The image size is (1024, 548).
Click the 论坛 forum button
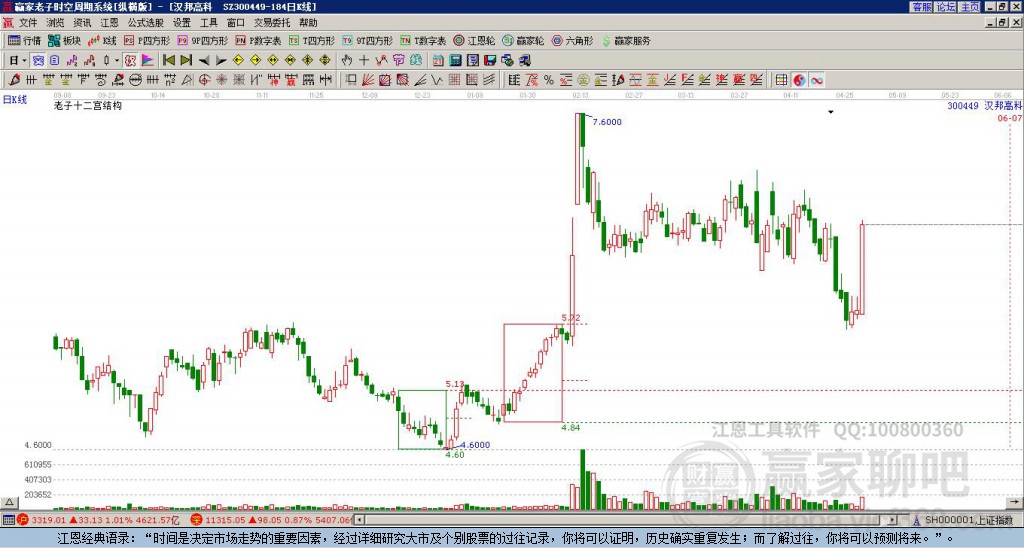[946, 7]
